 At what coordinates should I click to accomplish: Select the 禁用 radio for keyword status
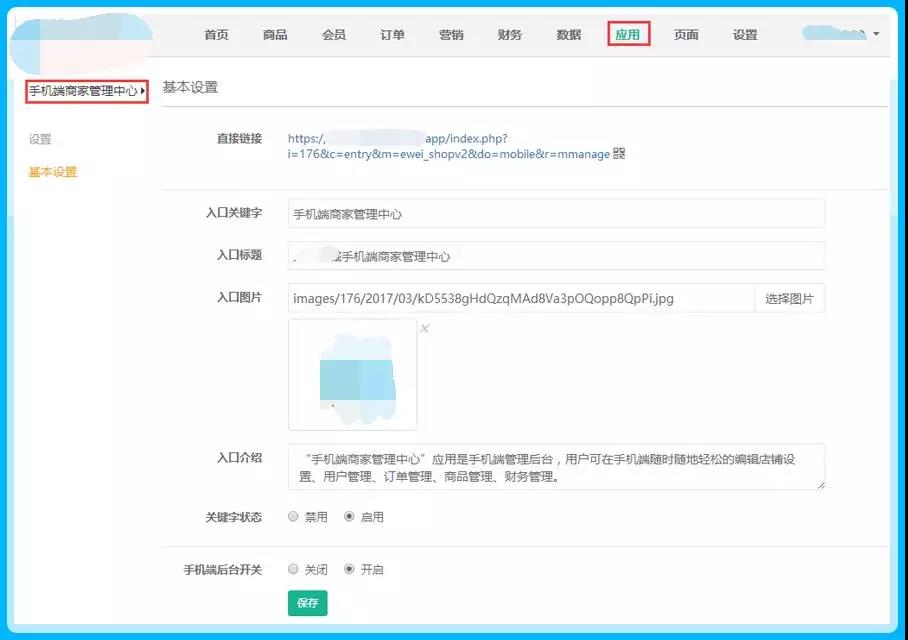pyautogui.click(x=293, y=517)
